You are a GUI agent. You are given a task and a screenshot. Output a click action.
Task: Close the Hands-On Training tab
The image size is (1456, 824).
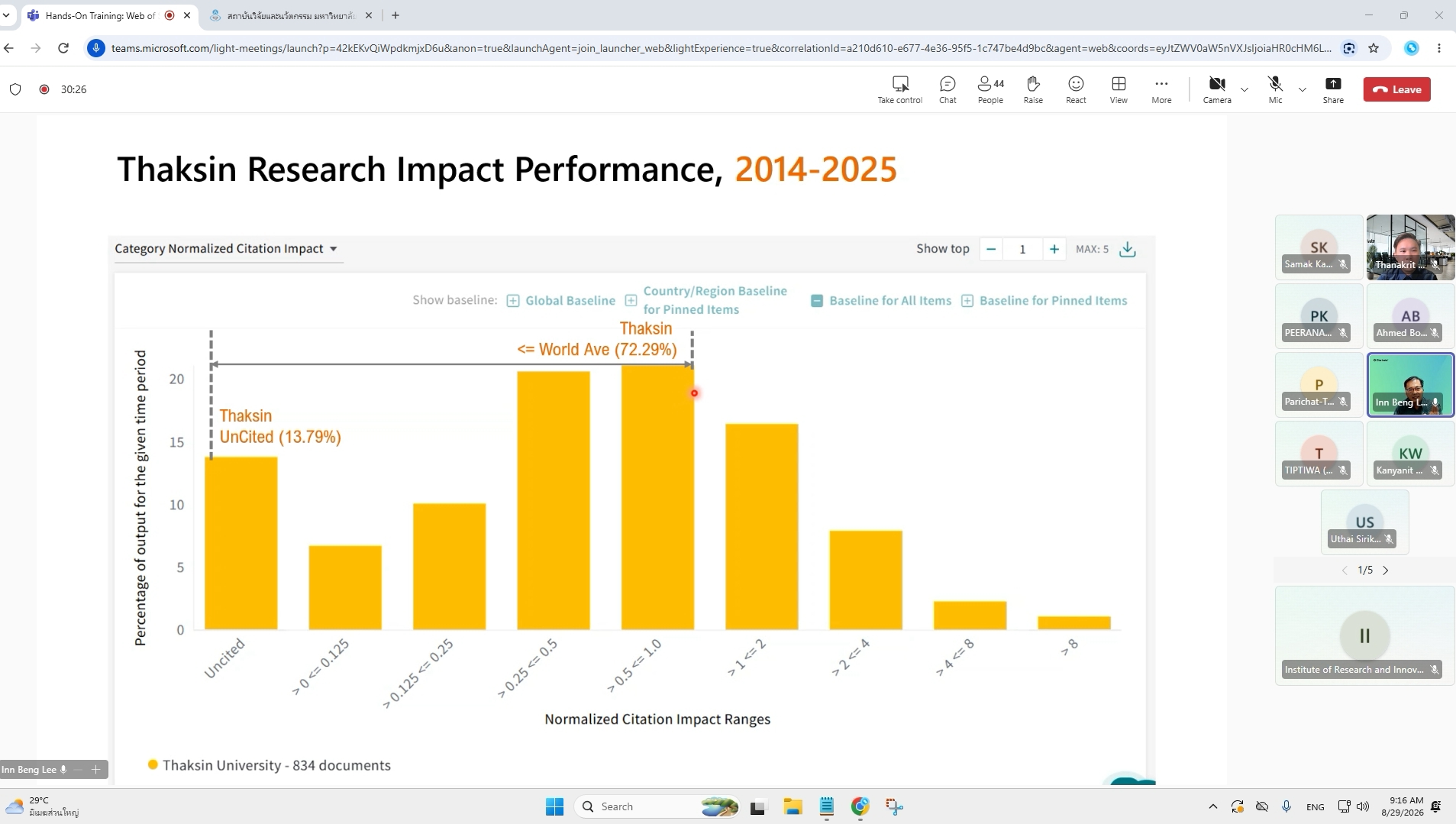tap(187, 15)
